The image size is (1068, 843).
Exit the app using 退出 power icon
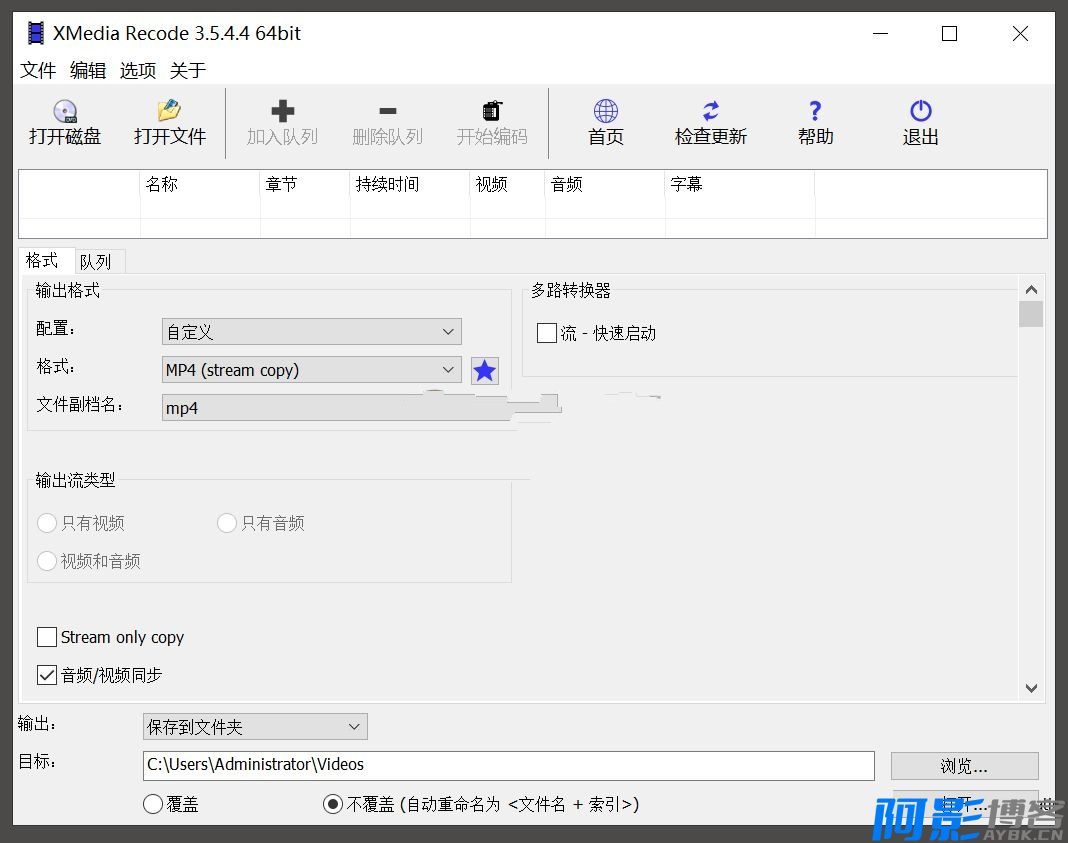[x=920, y=111]
